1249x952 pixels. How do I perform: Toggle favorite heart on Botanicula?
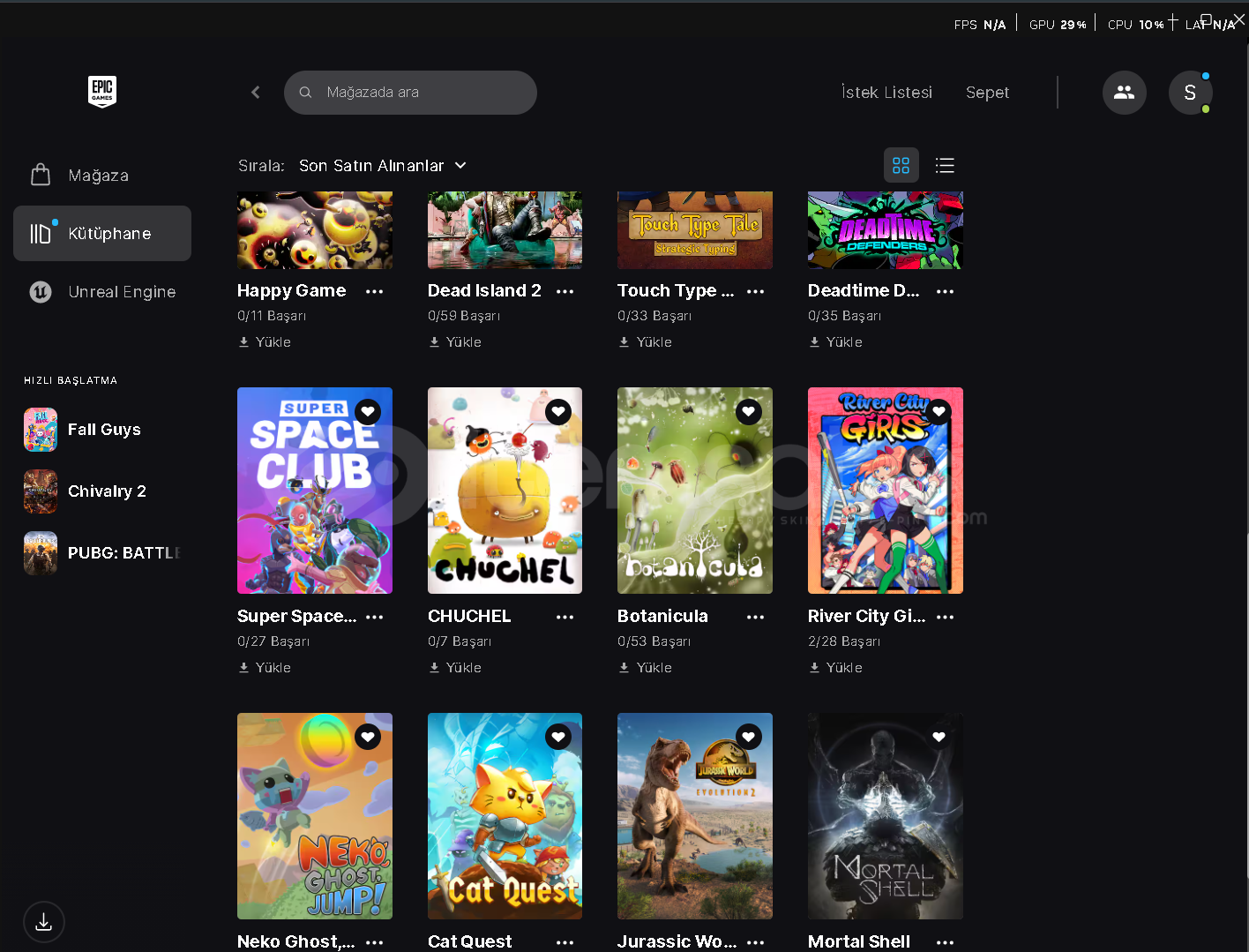749,411
